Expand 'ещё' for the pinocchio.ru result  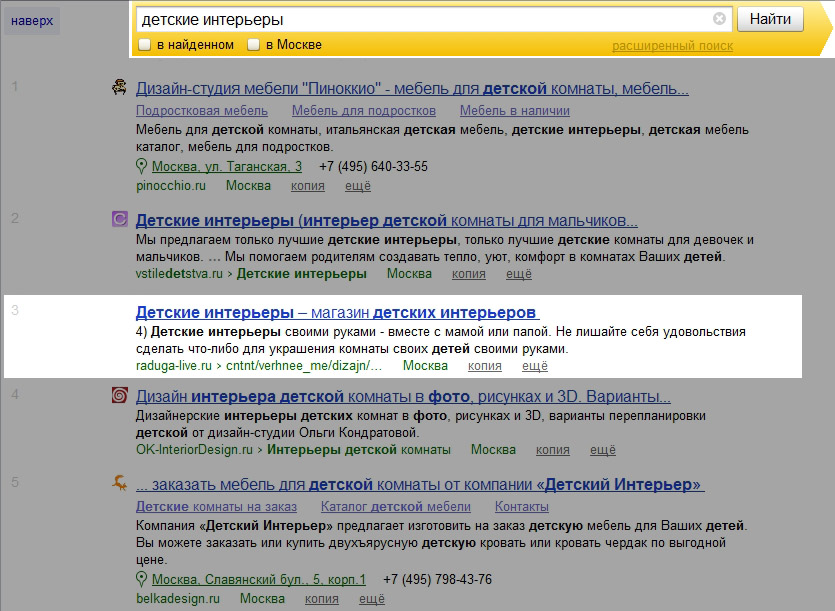358,186
